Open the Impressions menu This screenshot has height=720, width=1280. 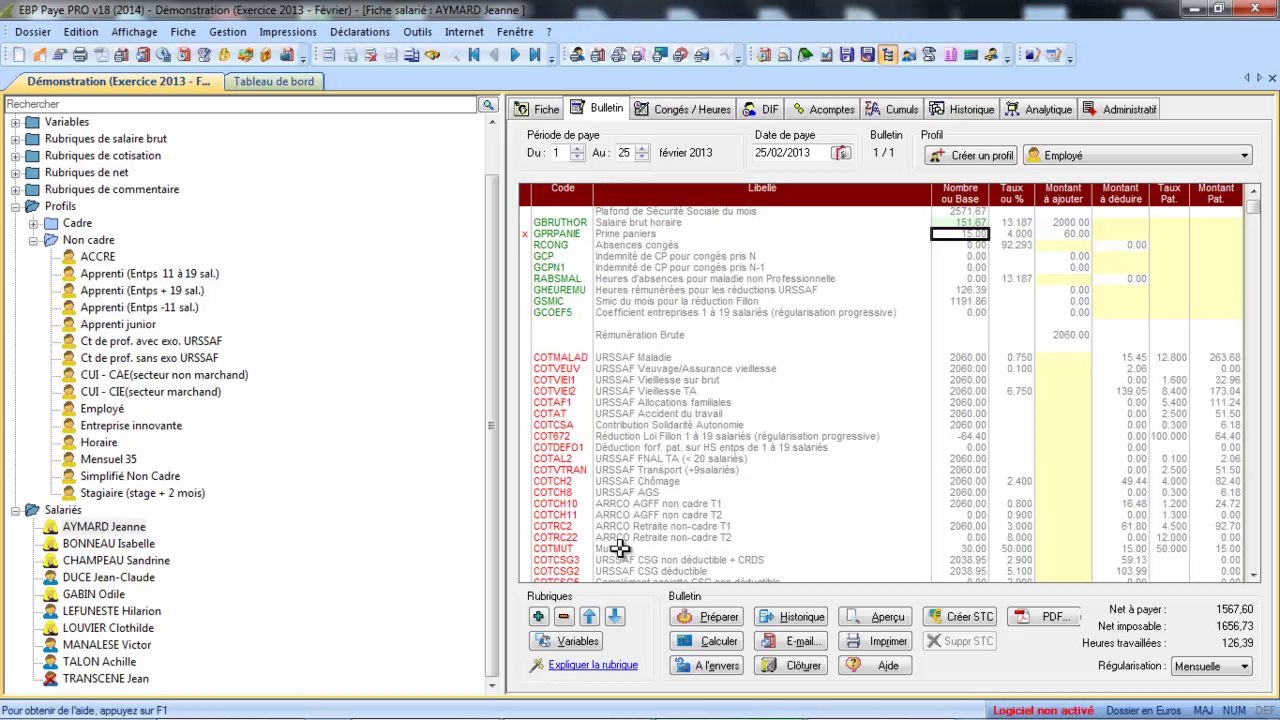[x=288, y=32]
